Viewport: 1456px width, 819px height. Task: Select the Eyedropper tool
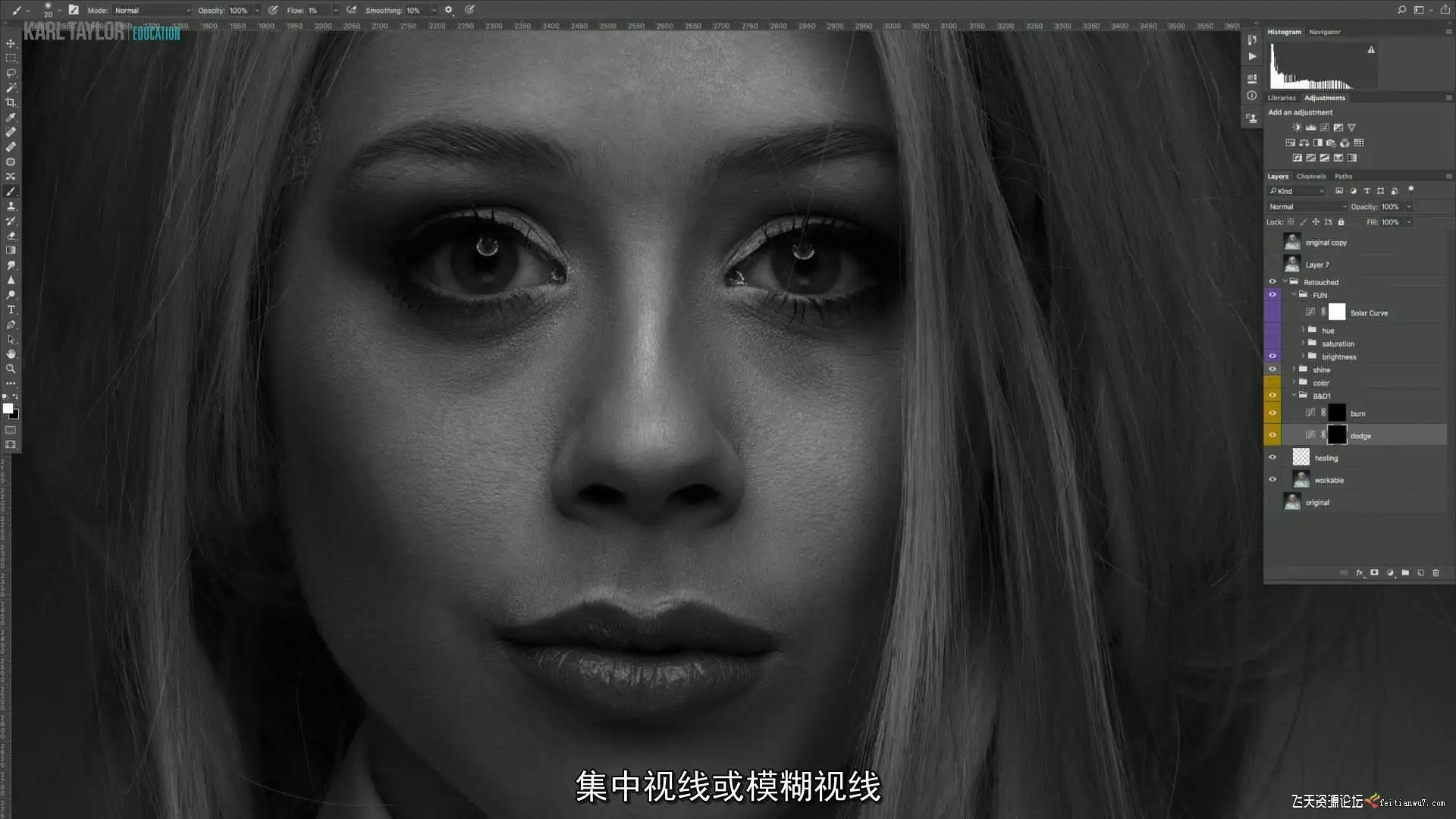[x=11, y=118]
